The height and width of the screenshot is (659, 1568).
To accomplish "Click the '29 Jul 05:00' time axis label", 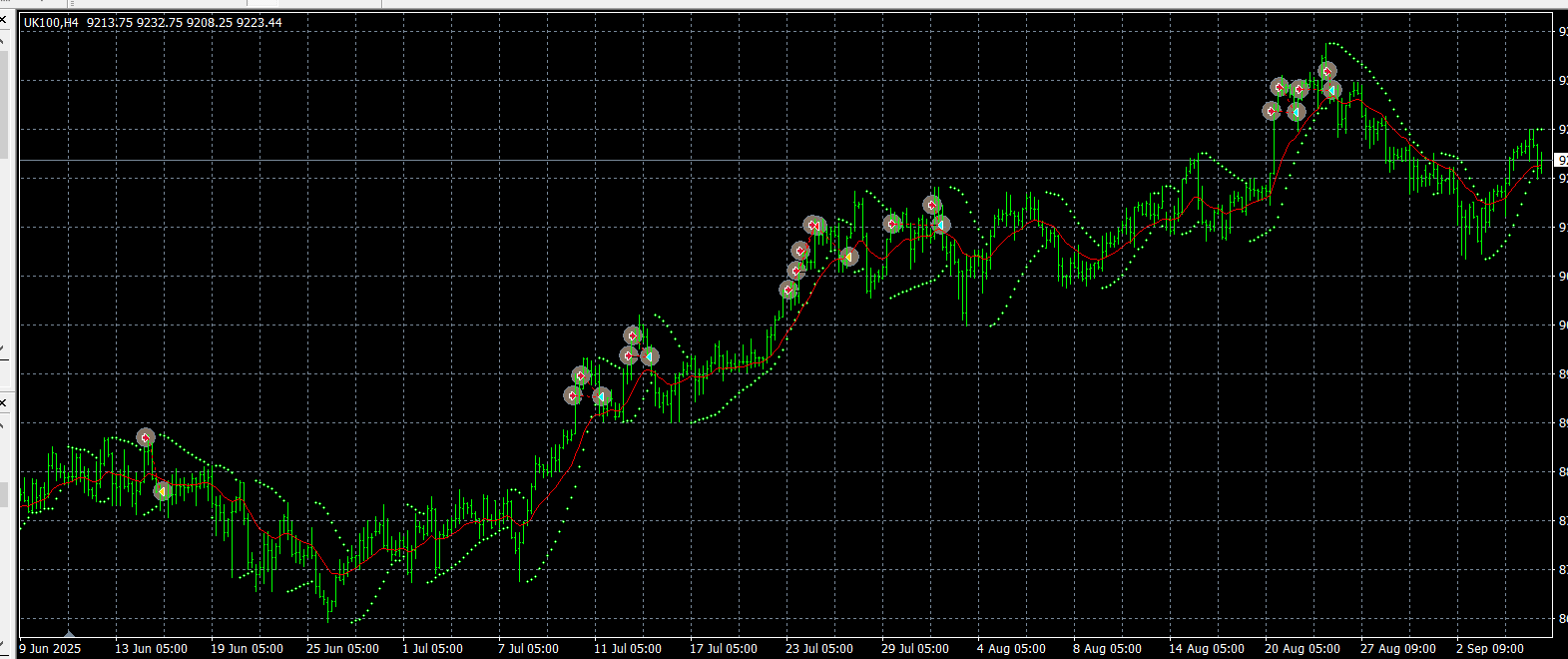I will (915, 648).
